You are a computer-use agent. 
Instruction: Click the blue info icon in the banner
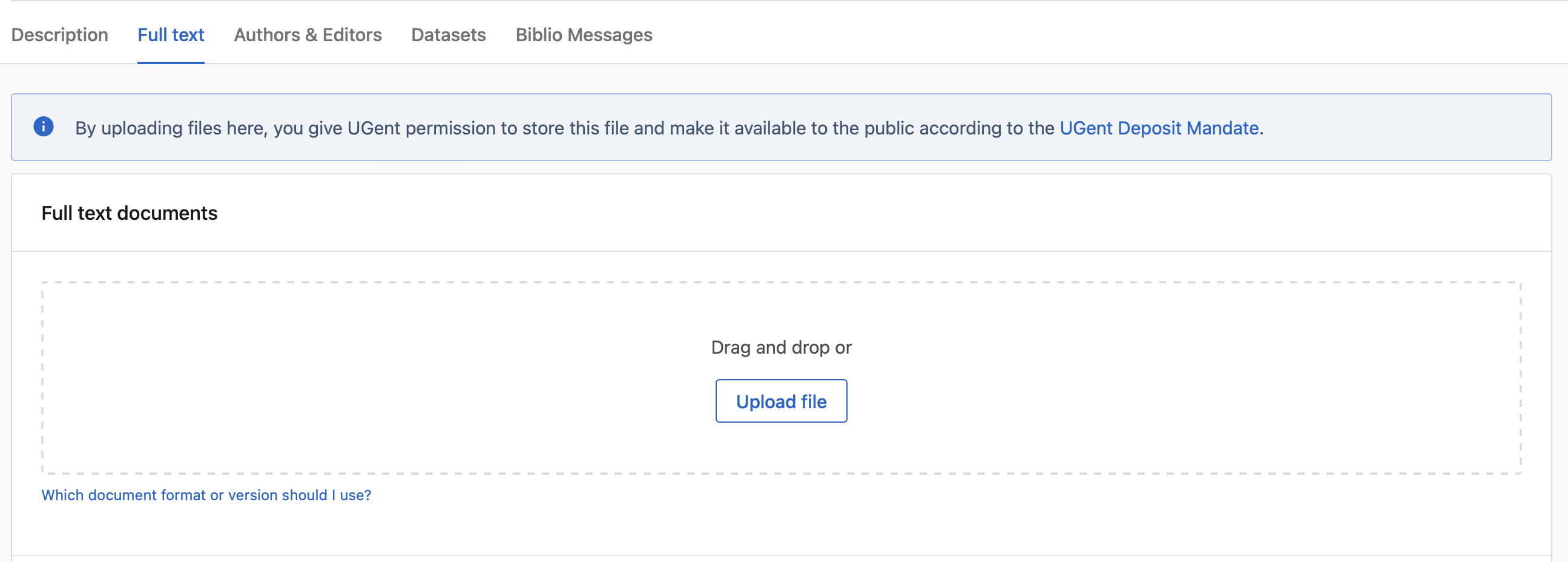pos(43,127)
